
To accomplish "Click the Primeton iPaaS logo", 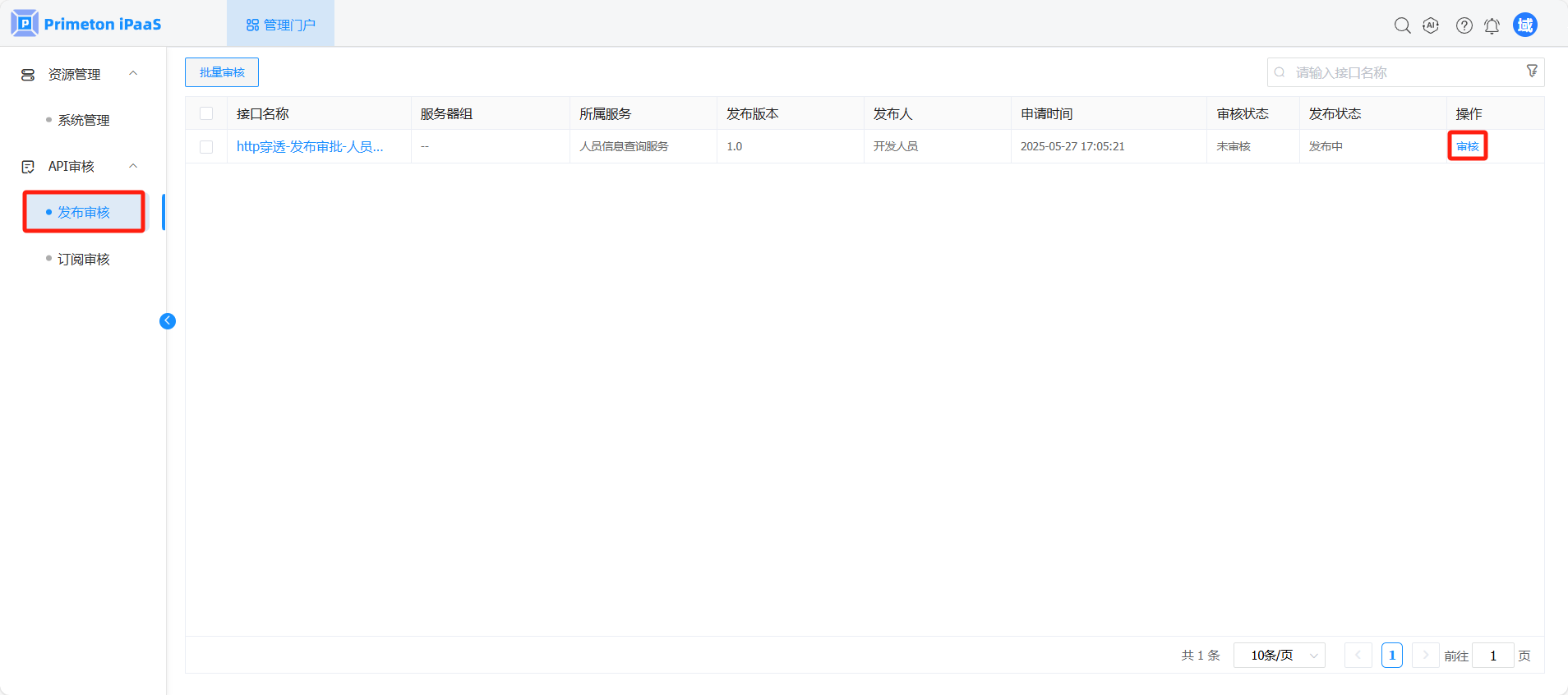I will tap(86, 24).
